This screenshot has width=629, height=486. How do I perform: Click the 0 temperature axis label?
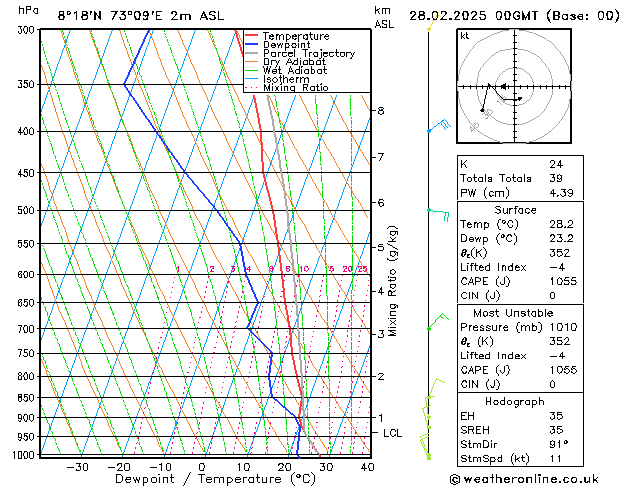pyautogui.click(x=202, y=467)
